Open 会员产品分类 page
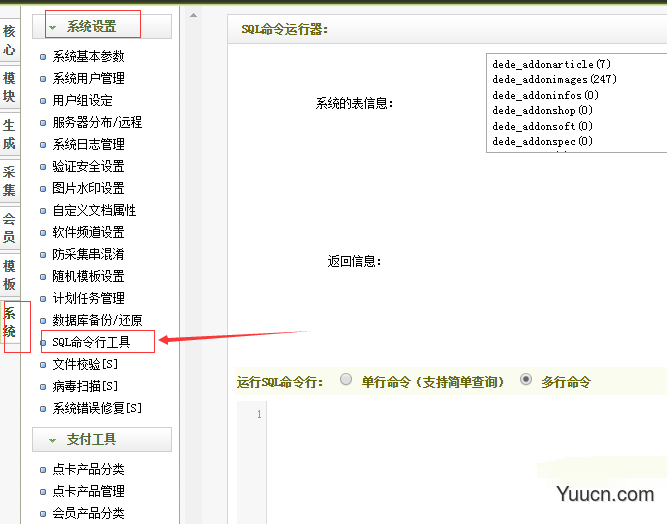 [88, 513]
